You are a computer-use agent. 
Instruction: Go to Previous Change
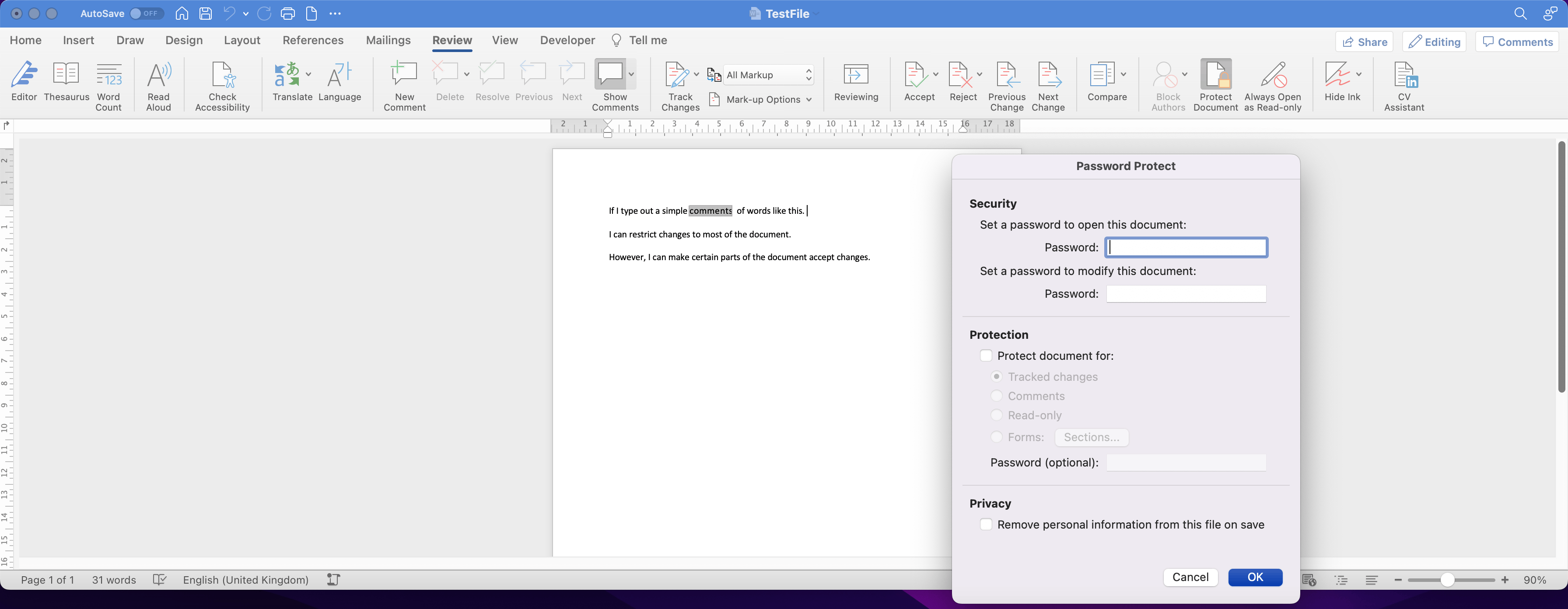1007,87
